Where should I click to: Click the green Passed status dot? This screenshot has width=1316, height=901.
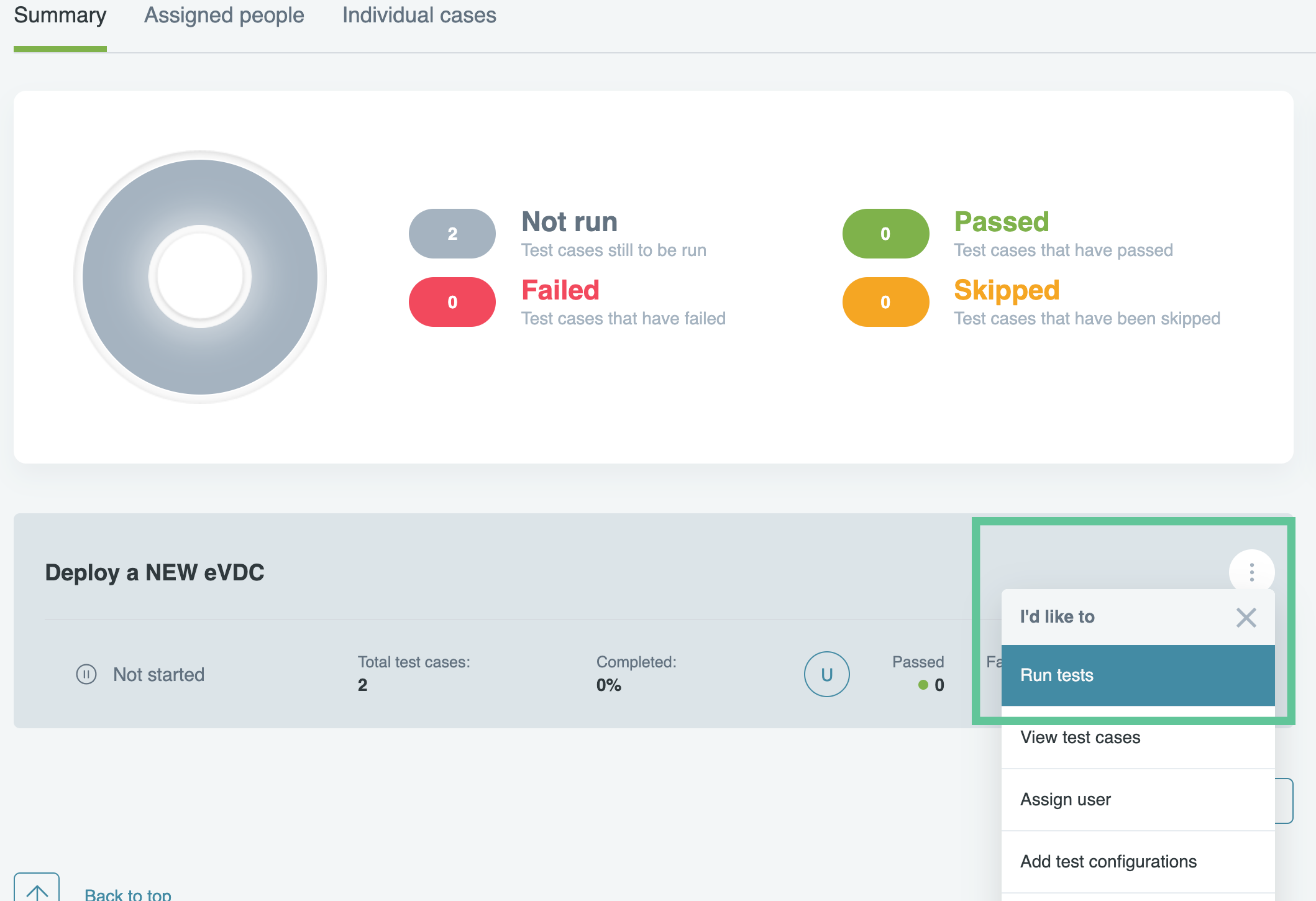point(923,685)
